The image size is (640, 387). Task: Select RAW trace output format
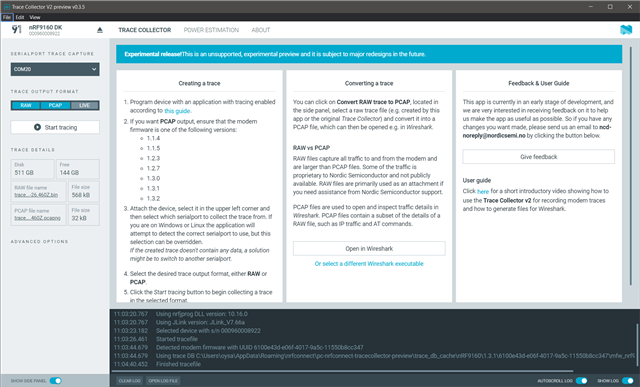click(26, 105)
